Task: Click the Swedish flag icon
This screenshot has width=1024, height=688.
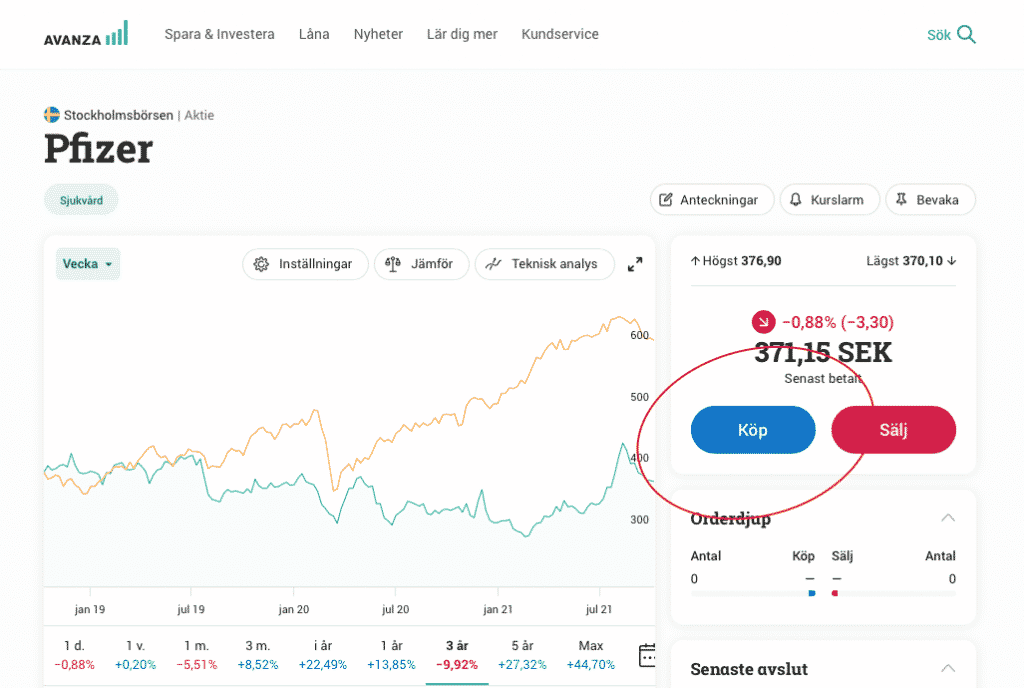Action: click(x=52, y=115)
